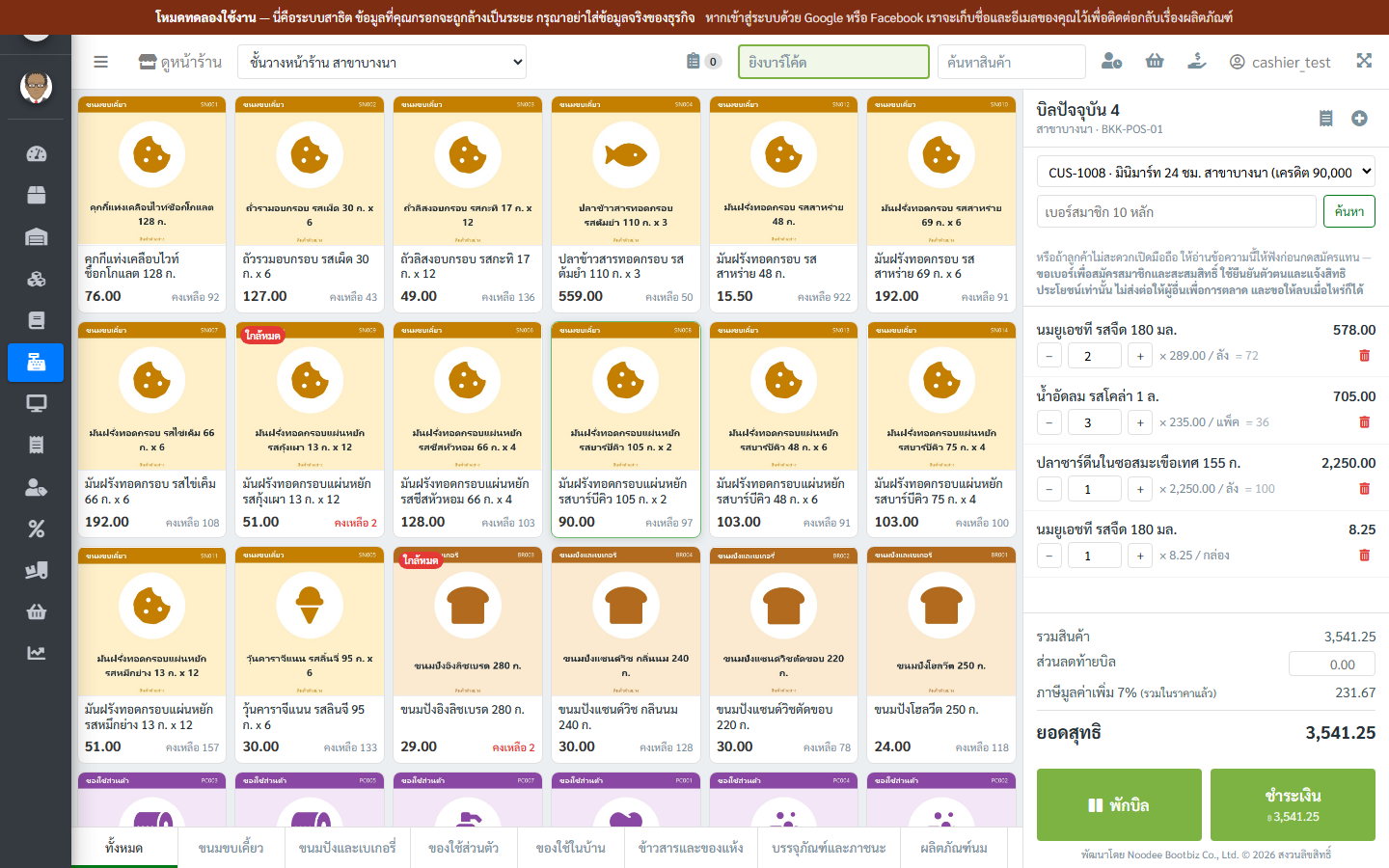Open the box products icon in sidebar

coord(36,196)
